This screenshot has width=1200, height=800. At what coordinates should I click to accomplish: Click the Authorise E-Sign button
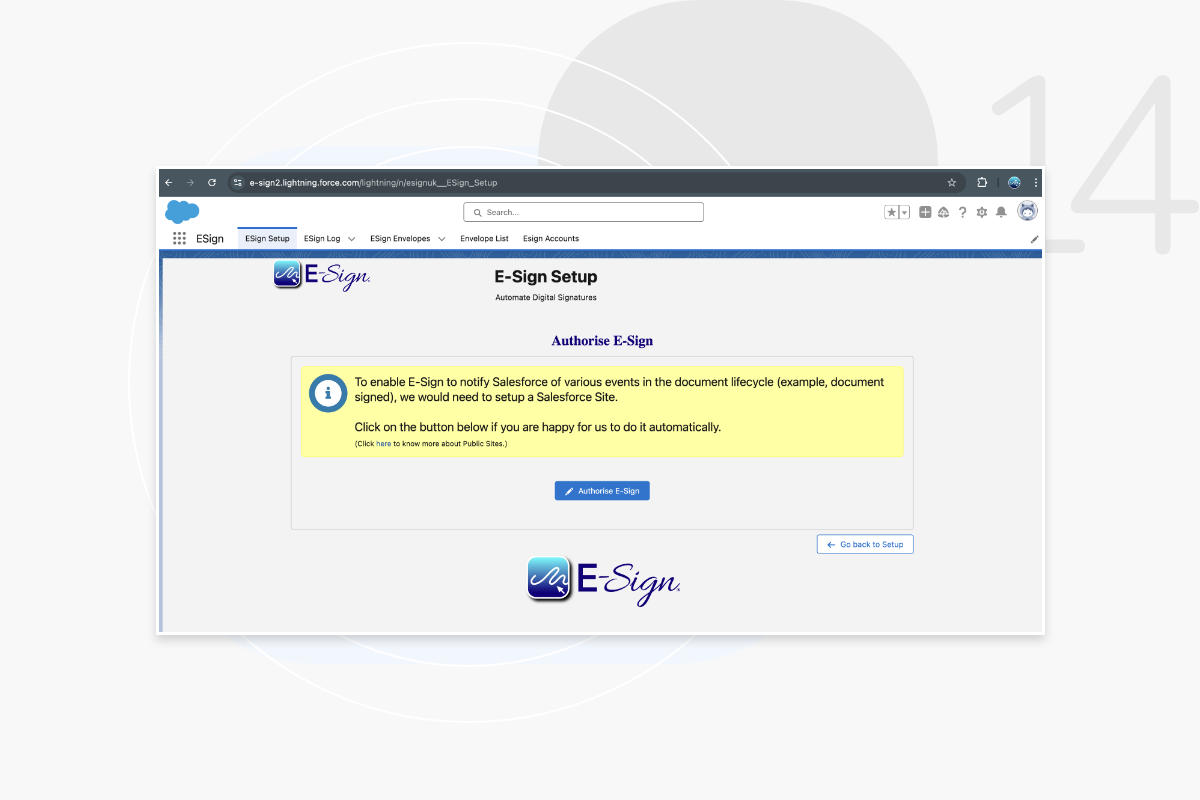(x=602, y=491)
